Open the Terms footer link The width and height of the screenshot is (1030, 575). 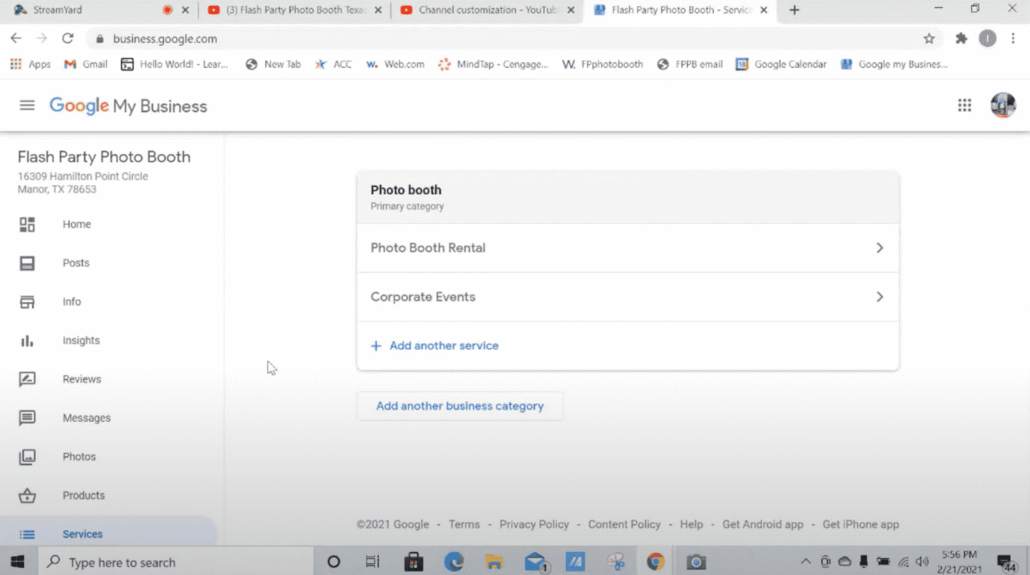click(464, 524)
